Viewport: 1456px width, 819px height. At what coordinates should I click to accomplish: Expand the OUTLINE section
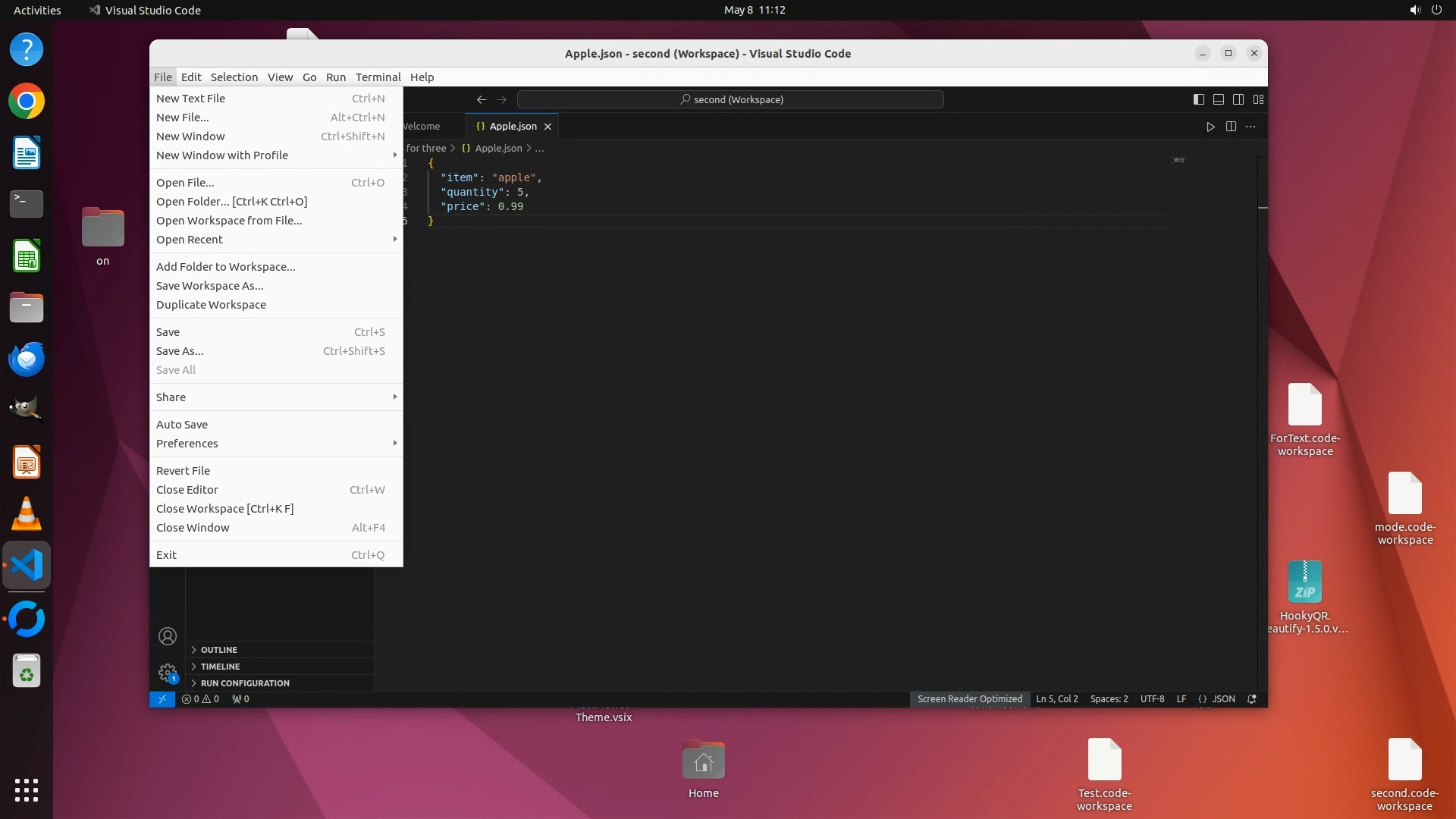point(219,650)
